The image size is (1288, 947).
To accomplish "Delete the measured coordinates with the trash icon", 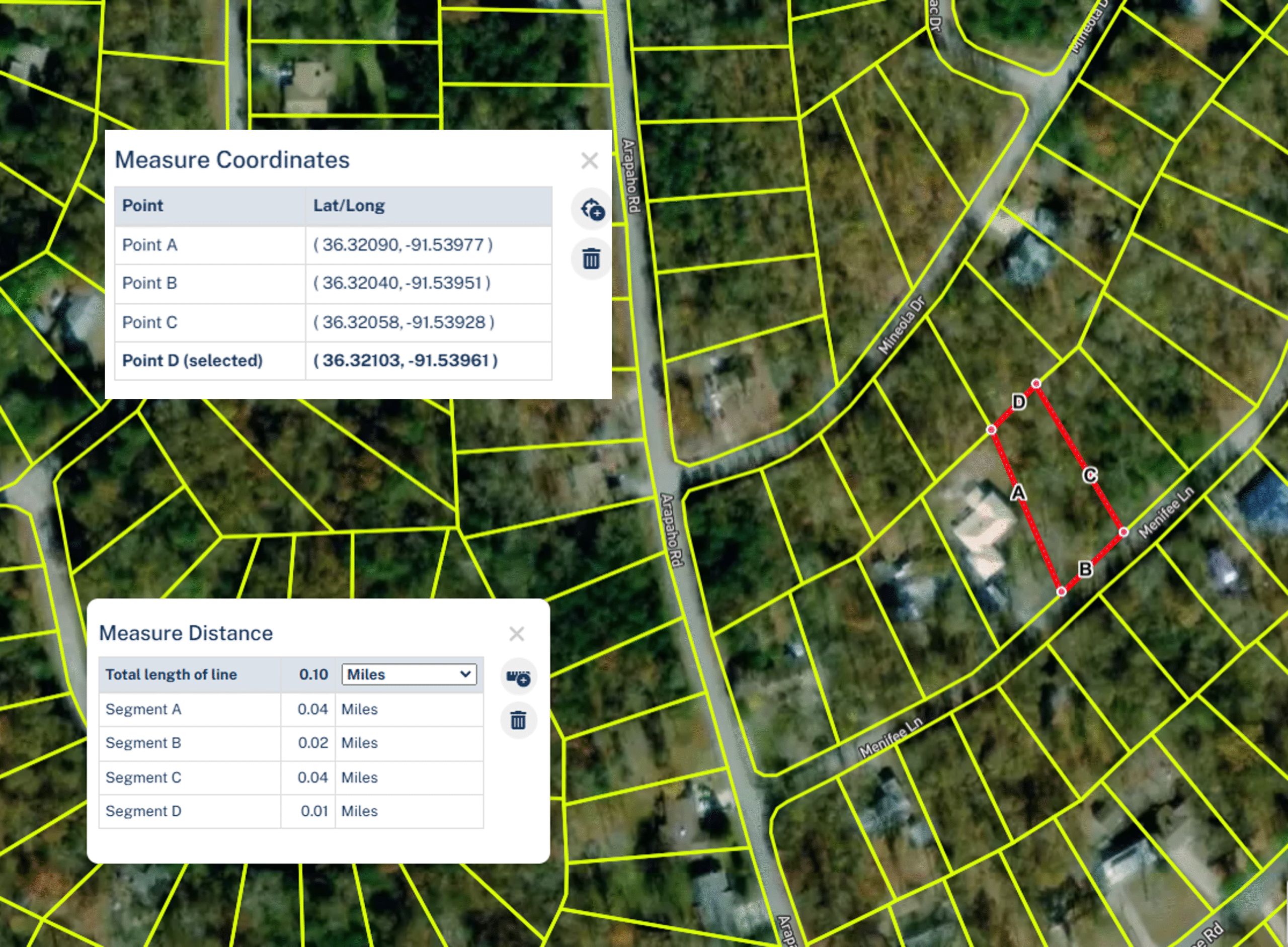I will [x=591, y=259].
